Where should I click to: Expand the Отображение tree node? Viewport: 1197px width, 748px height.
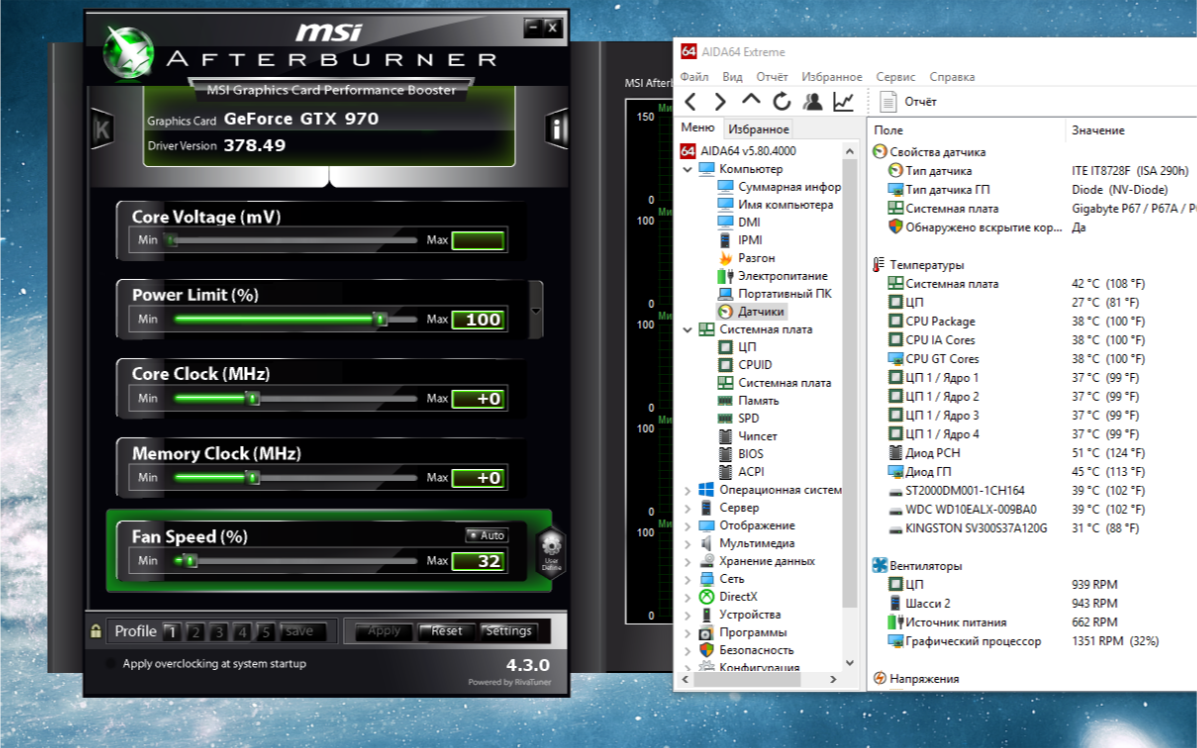pos(687,525)
